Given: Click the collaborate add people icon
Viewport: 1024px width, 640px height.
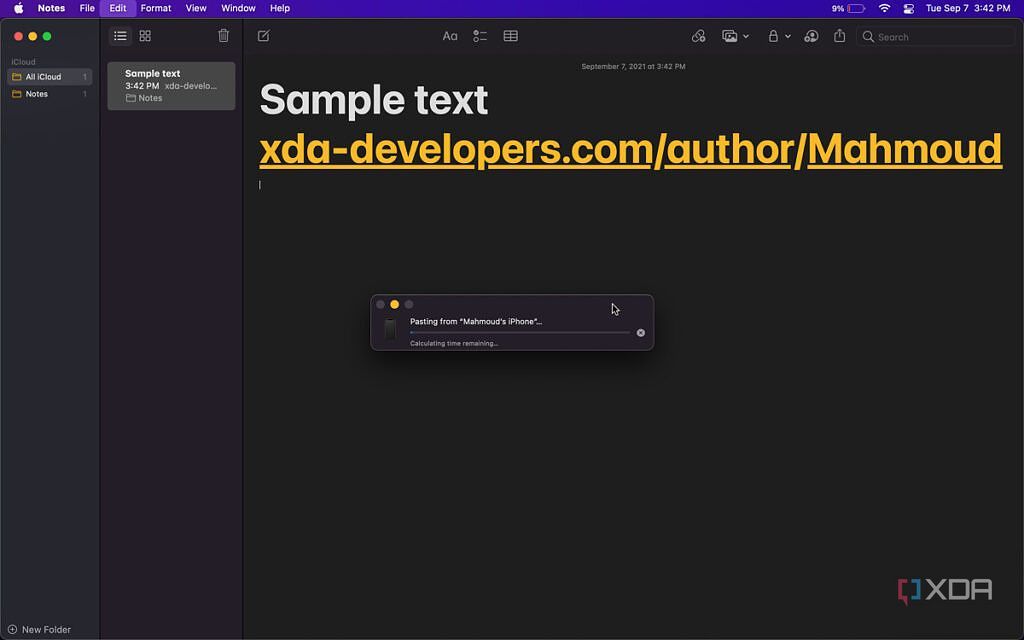Looking at the screenshot, I should (x=811, y=36).
